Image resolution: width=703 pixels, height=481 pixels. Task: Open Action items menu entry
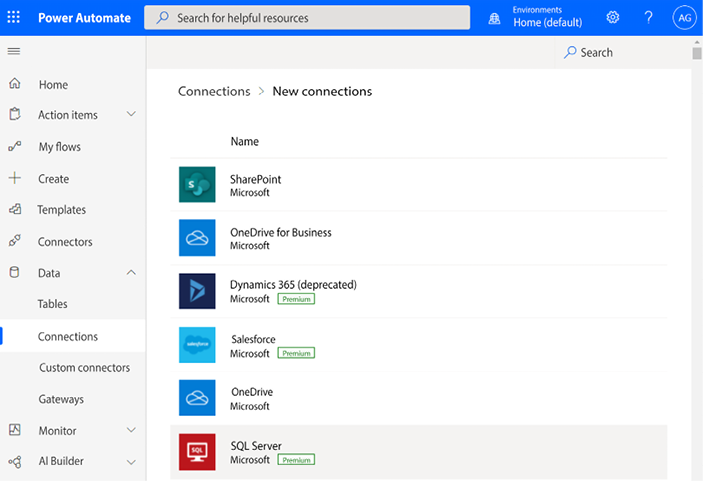[x=68, y=115]
